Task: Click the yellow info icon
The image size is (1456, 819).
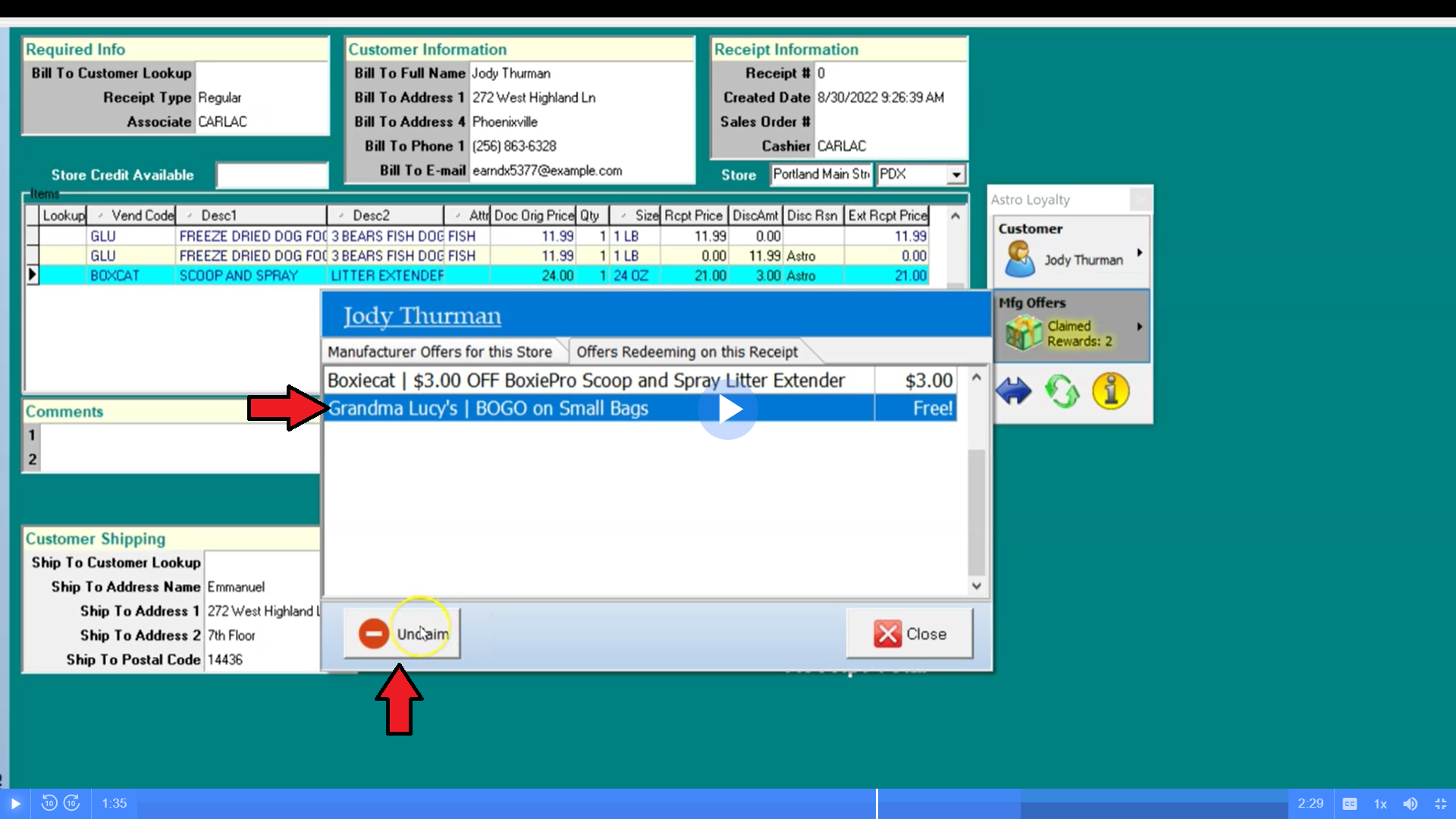Action: (x=1110, y=391)
